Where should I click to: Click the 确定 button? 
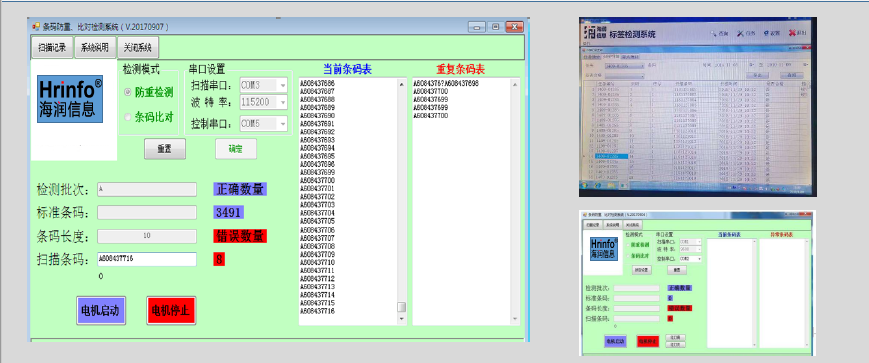236,149
